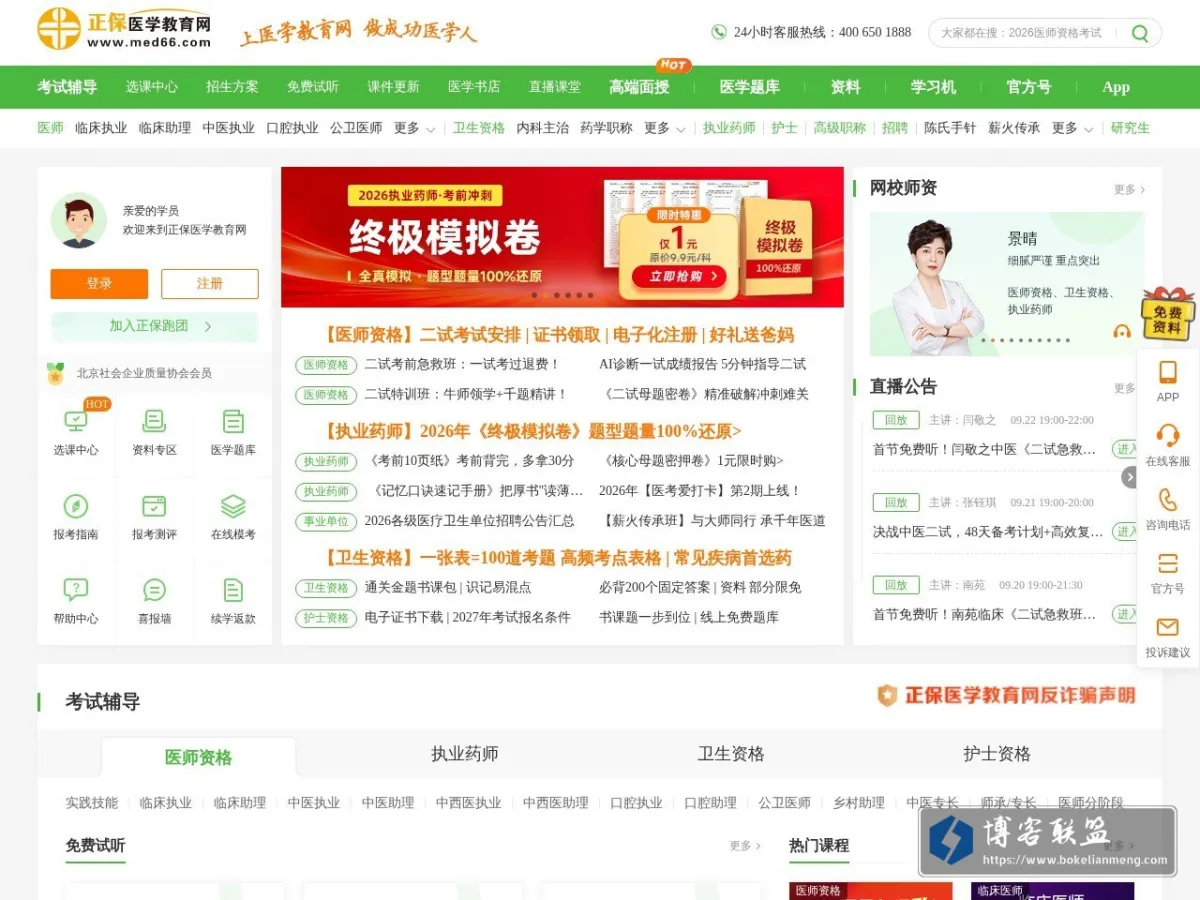This screenshot has height=900, width=1200.
Task: Click the 注册 button
Action: (x=210, y=284)
